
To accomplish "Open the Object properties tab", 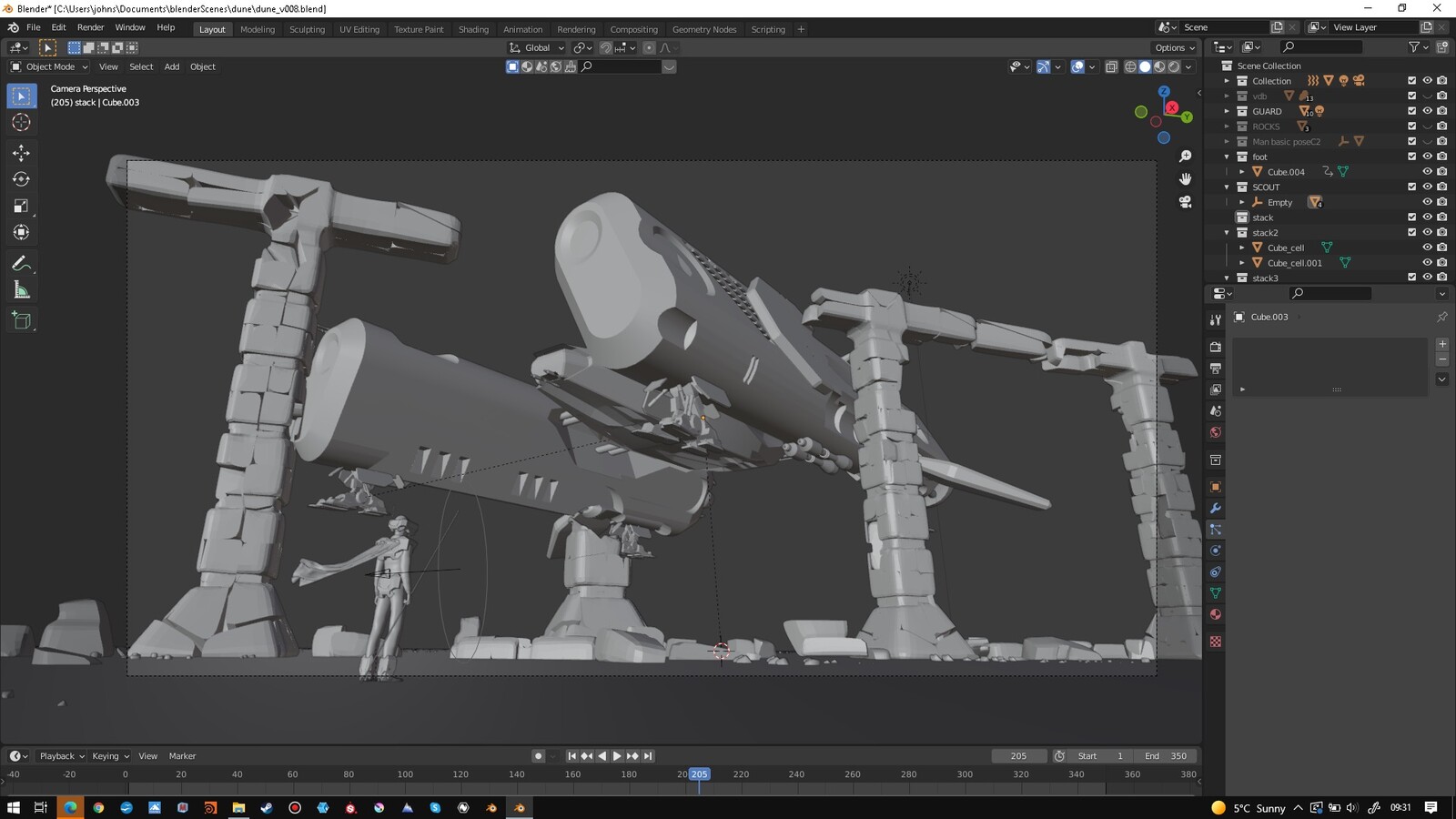I will (x=1215, y=487).
